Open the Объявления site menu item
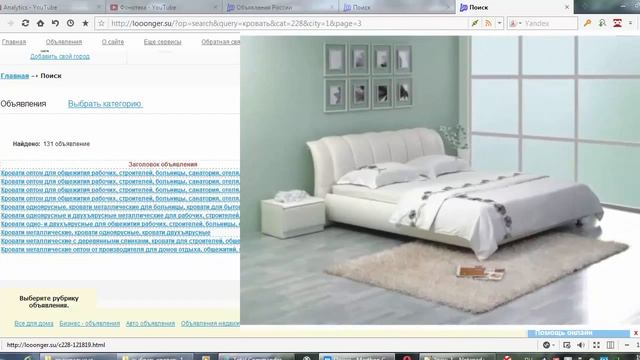Viewport: 640px width, 360px height. click(x=64, y=42)
